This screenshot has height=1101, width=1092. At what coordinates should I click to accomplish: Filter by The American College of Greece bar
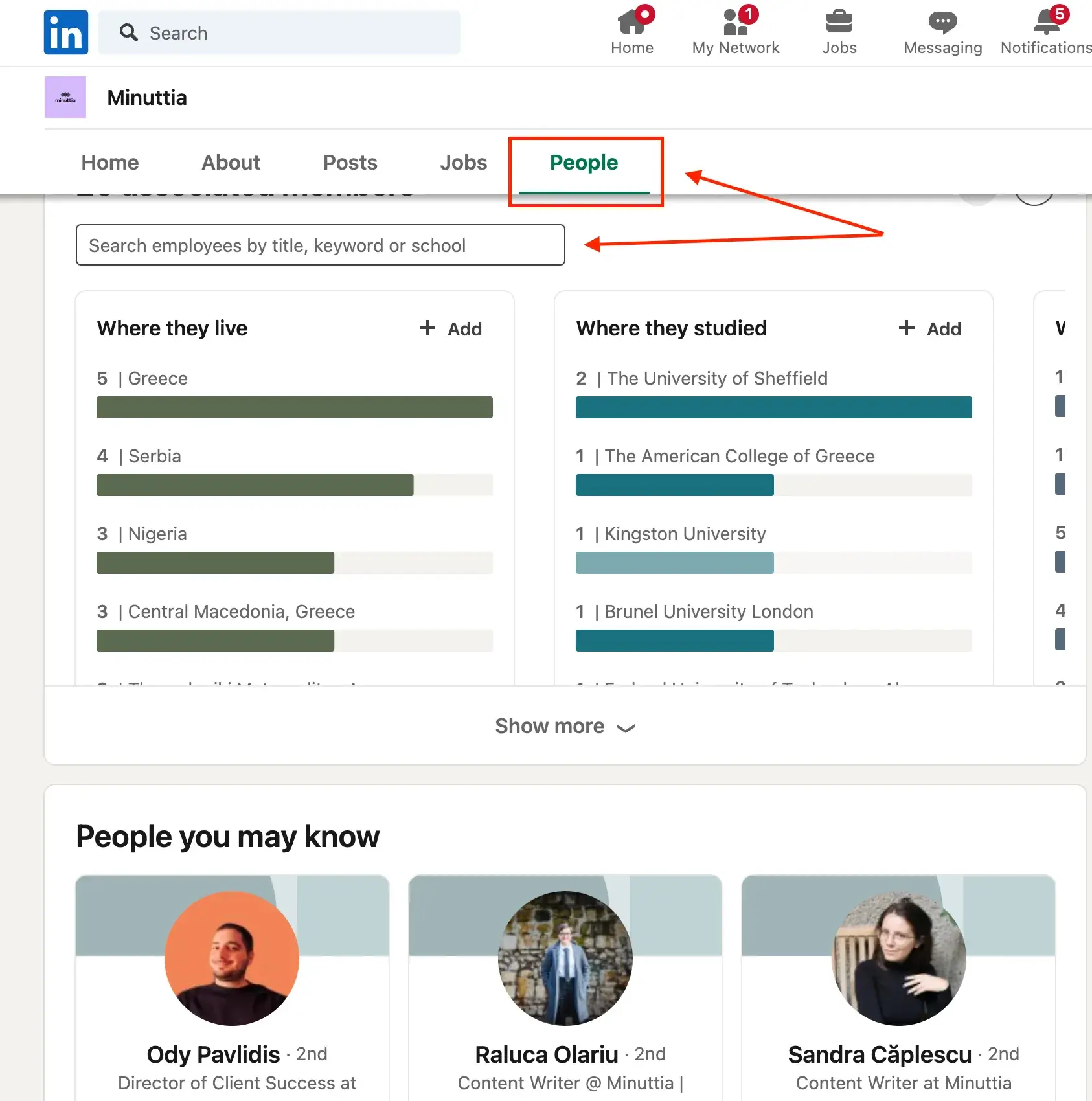[774, 485]
